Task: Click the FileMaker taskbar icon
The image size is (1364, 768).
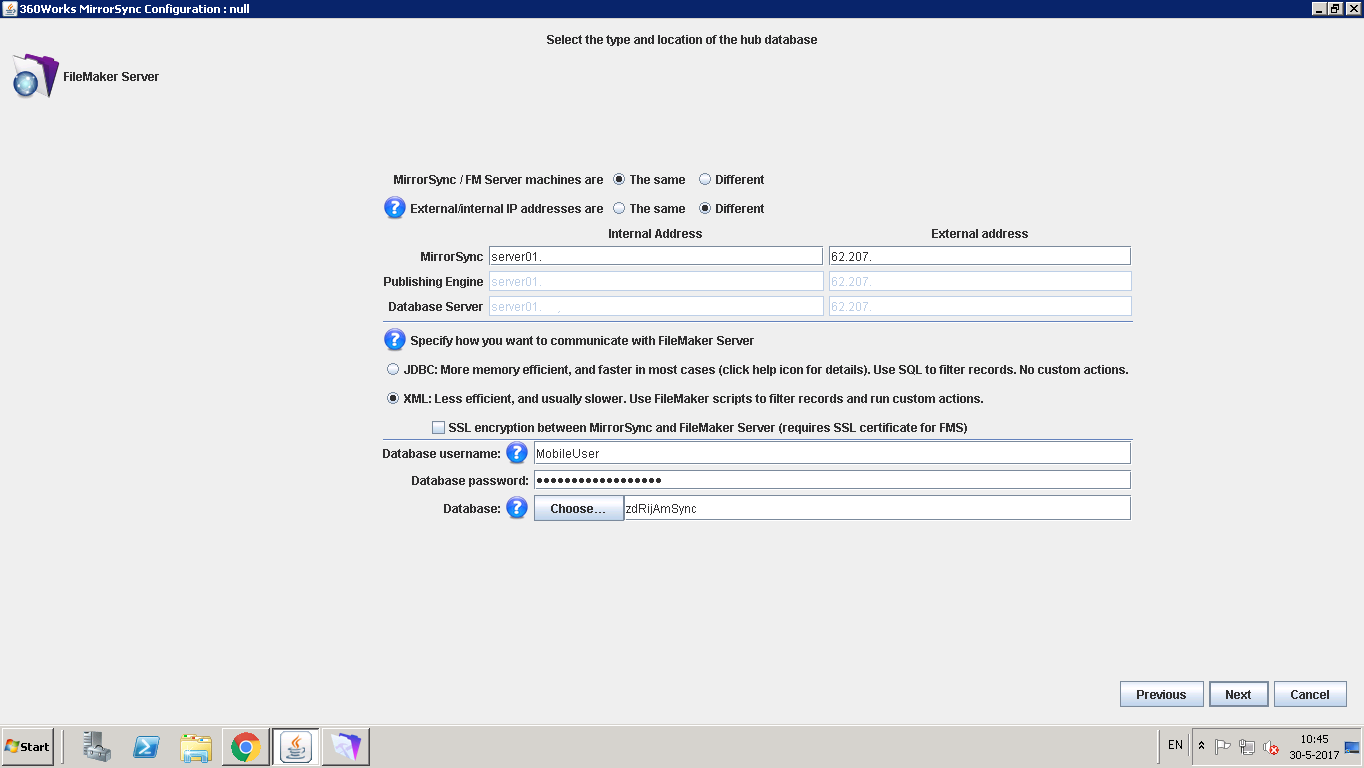Action: [345, 746]
